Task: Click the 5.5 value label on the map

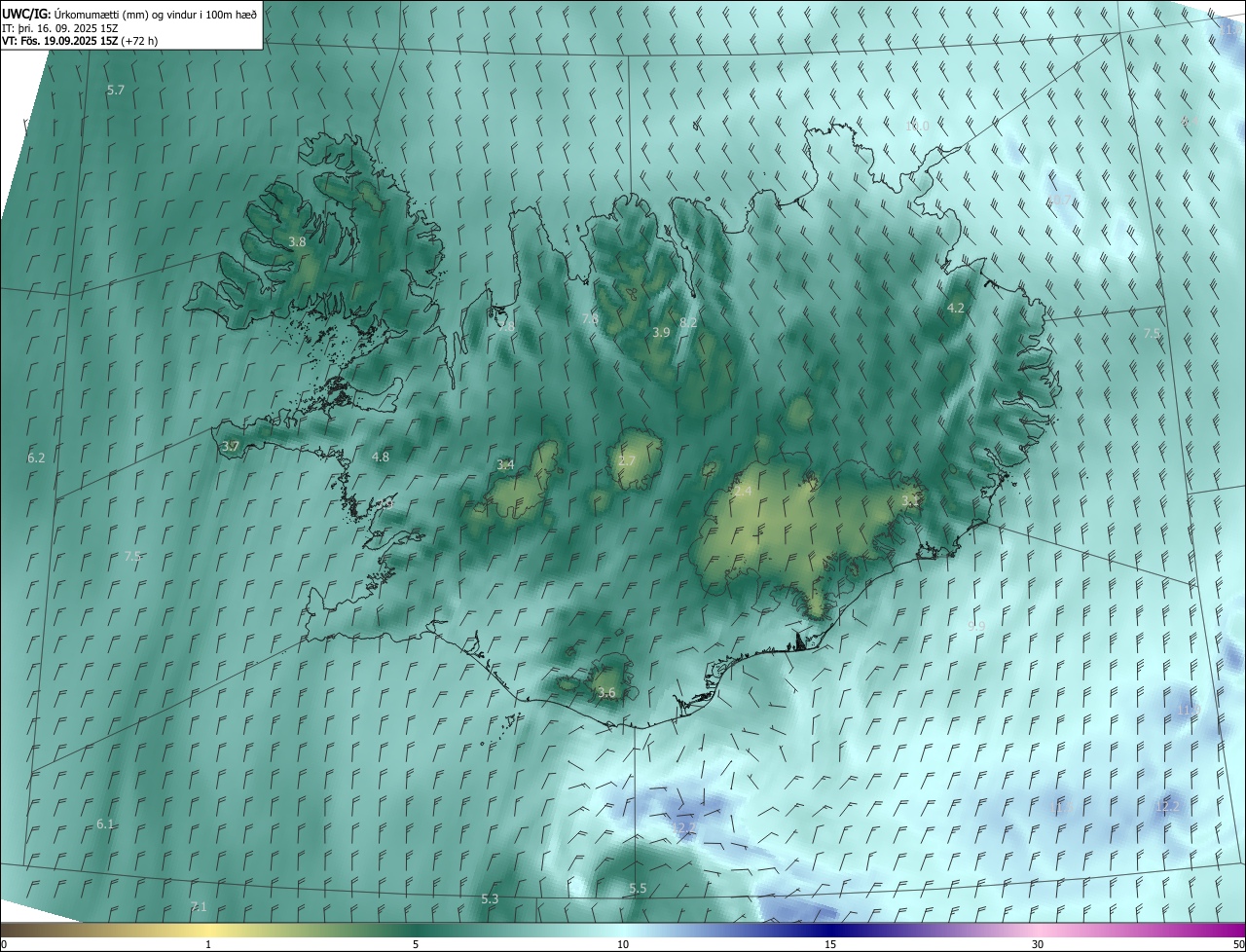Action: pos(638,888)
